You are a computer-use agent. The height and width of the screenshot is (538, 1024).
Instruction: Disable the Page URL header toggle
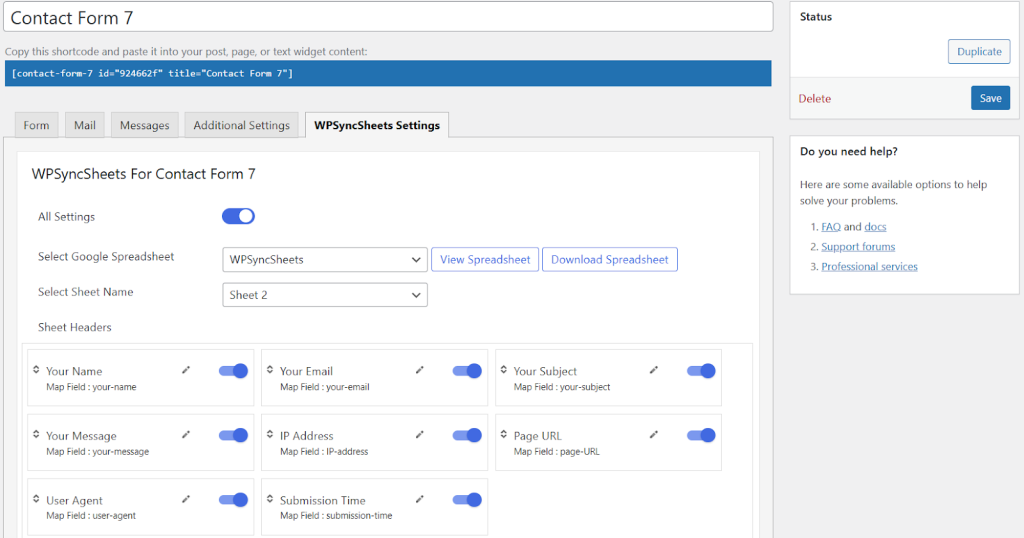tap(701, 435)
